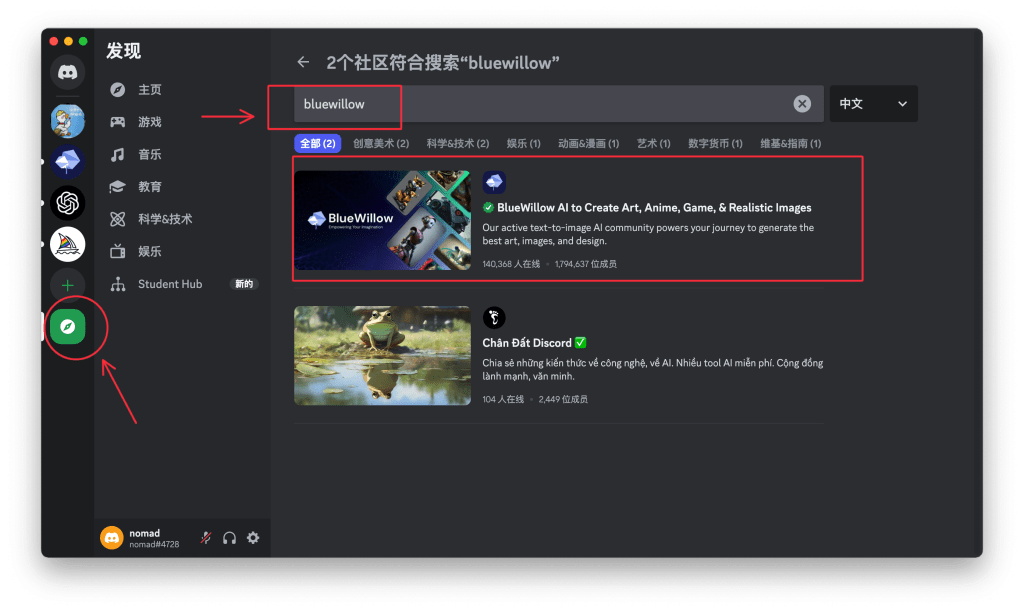Click the 2,449 位成员 member count
Screen dimensions: 1024x612
click(x=563, y=399)
